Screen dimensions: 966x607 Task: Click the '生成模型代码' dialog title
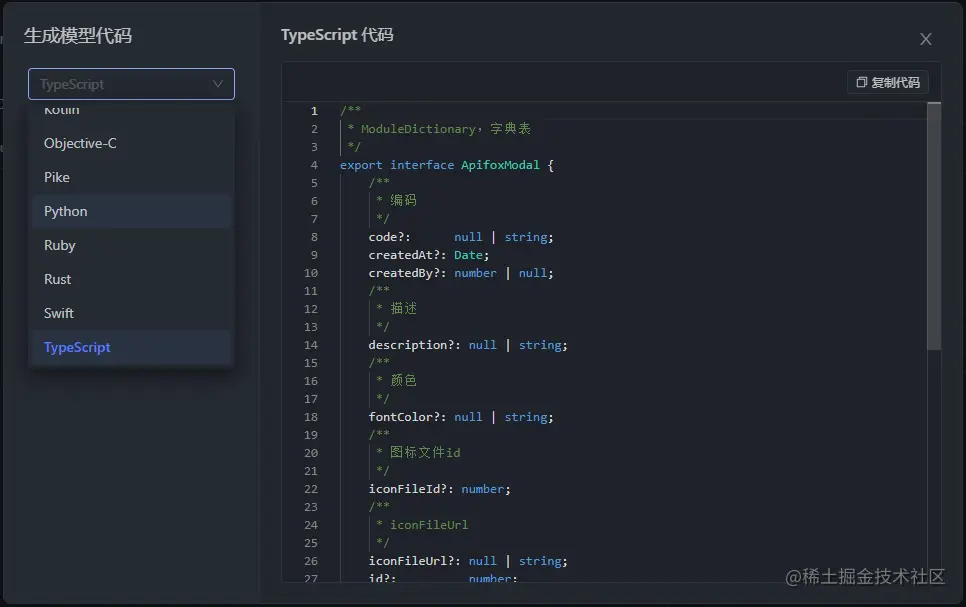tap(78, 36)
